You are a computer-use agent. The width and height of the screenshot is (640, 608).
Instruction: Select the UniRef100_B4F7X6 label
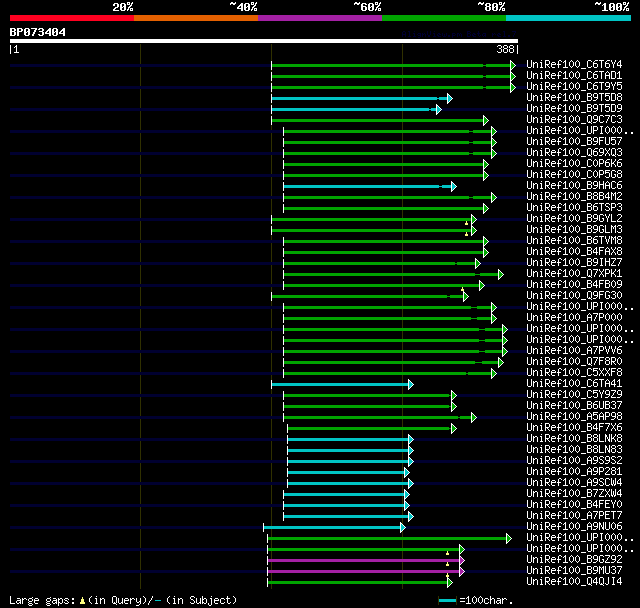(574, 428)
